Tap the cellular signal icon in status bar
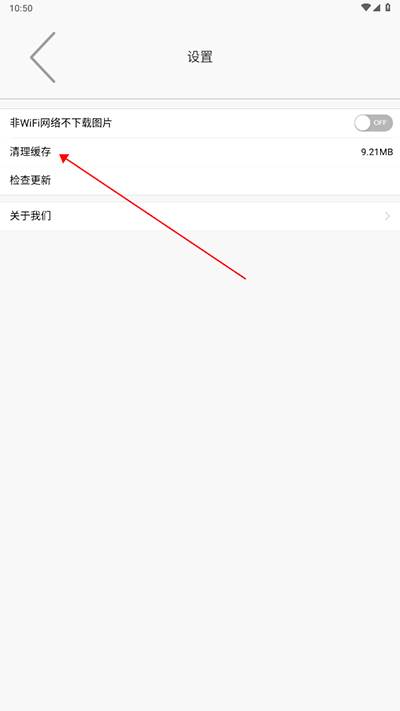Image resolution: width=400 pixels, height=711 pixels. [376, 7]
